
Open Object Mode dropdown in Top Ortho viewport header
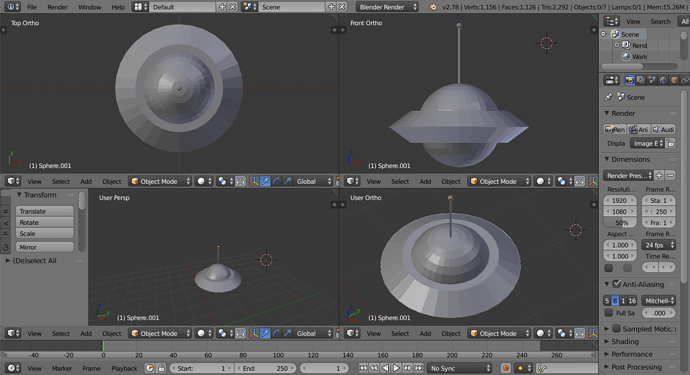(160, 181)
